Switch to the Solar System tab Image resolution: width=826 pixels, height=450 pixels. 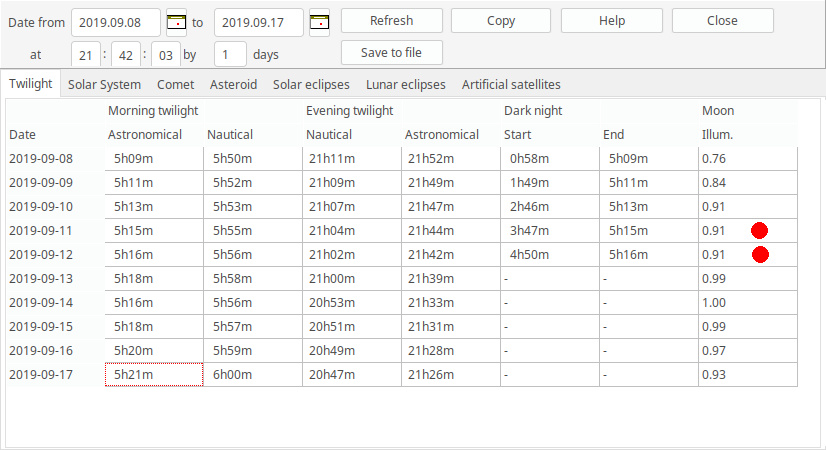pos(104,85)
